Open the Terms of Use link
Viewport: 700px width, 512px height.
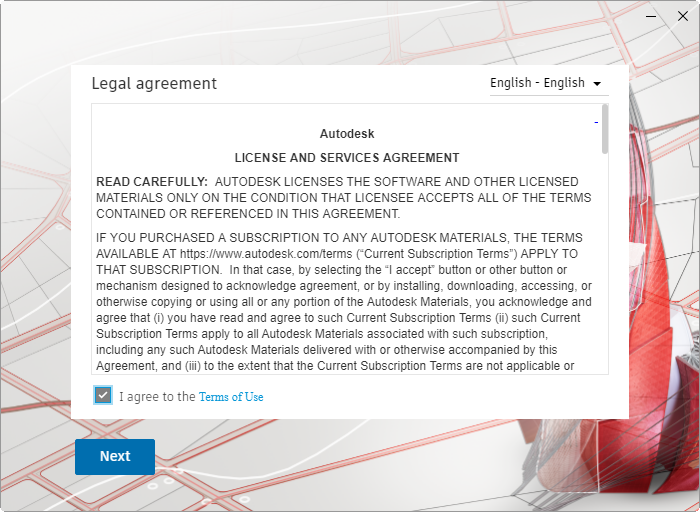point(231,397)
